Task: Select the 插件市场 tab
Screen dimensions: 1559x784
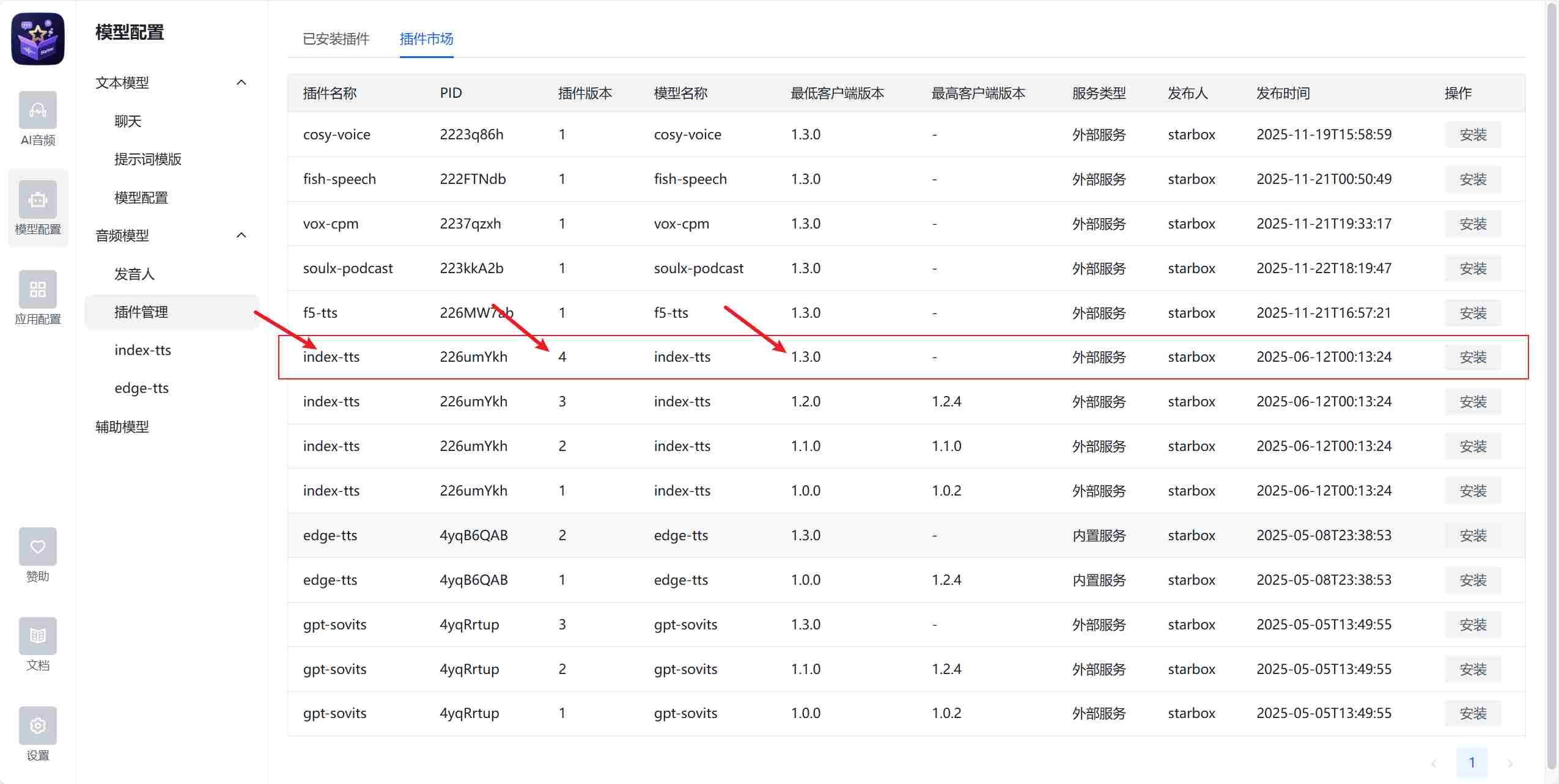Action: point(426,39)
